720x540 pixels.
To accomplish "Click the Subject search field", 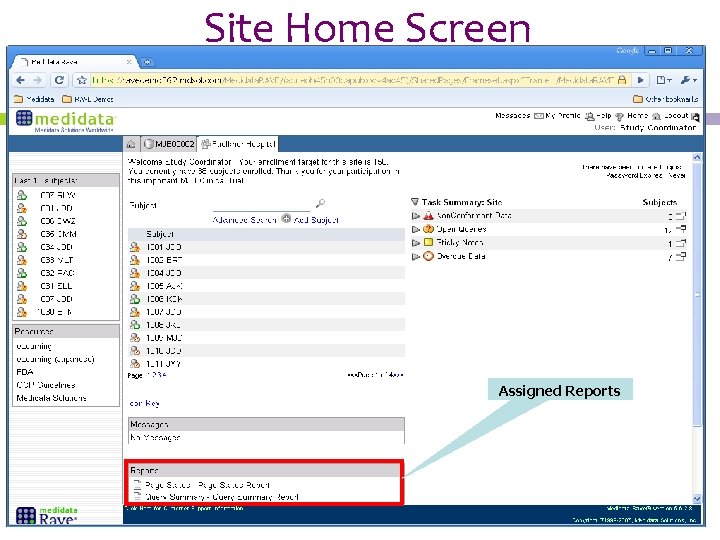I will (x=262, y=204).
